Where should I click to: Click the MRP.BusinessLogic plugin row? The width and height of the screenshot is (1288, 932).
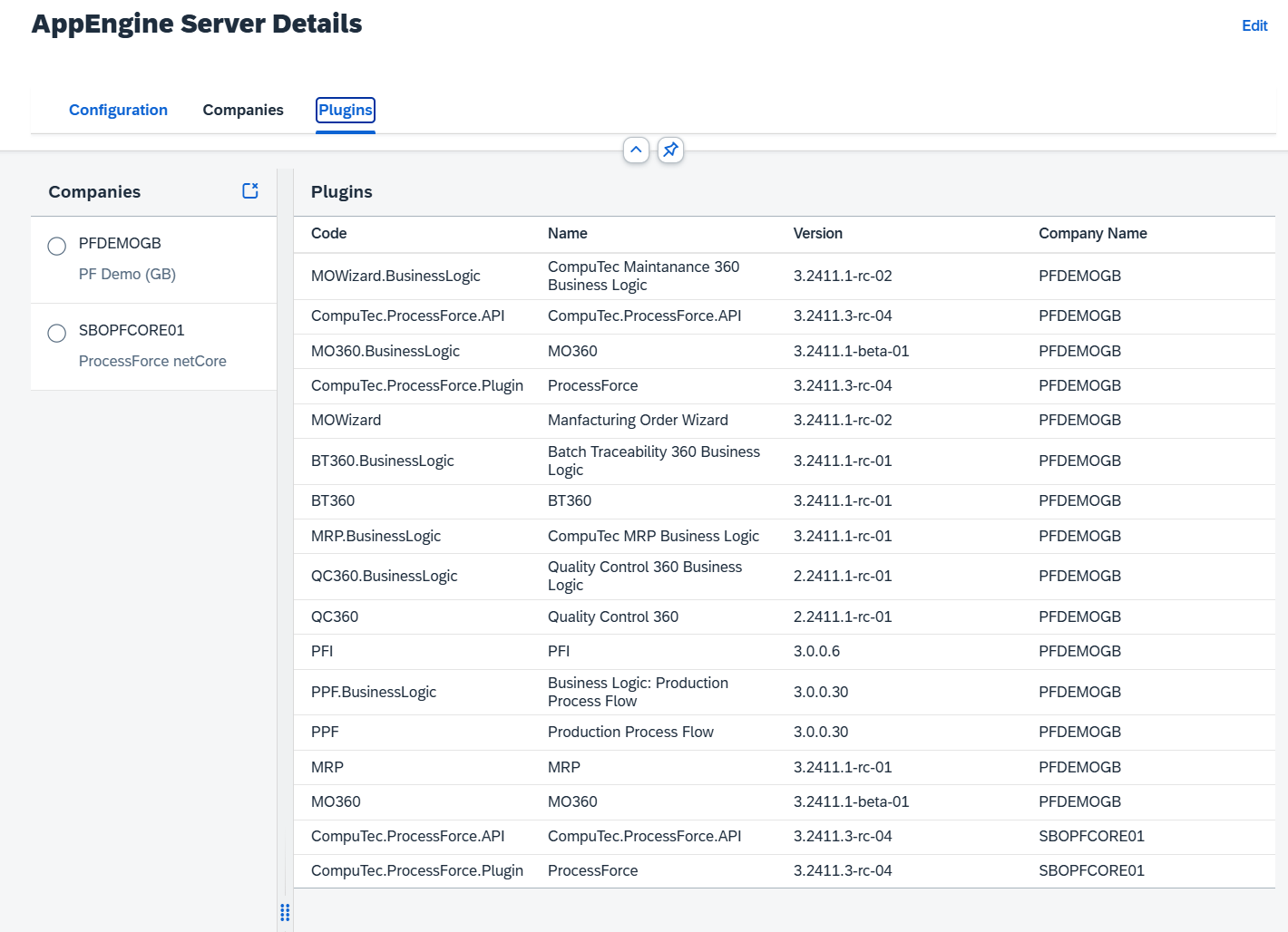(x=376, y=536)
